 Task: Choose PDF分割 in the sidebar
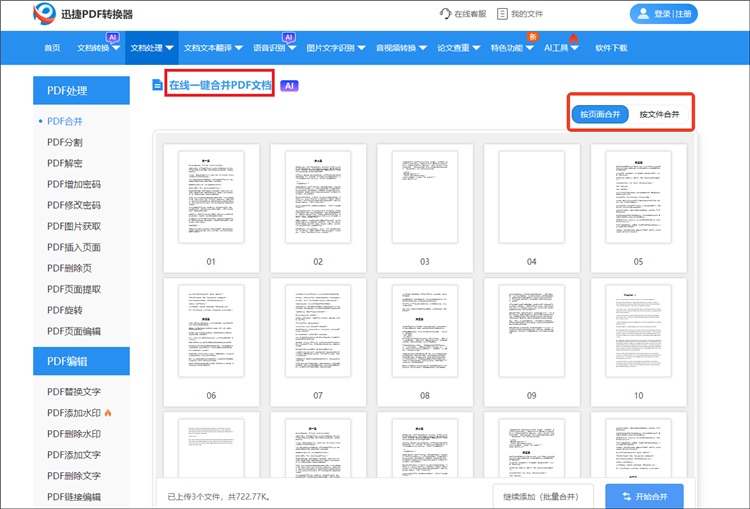tap(65, 142)
